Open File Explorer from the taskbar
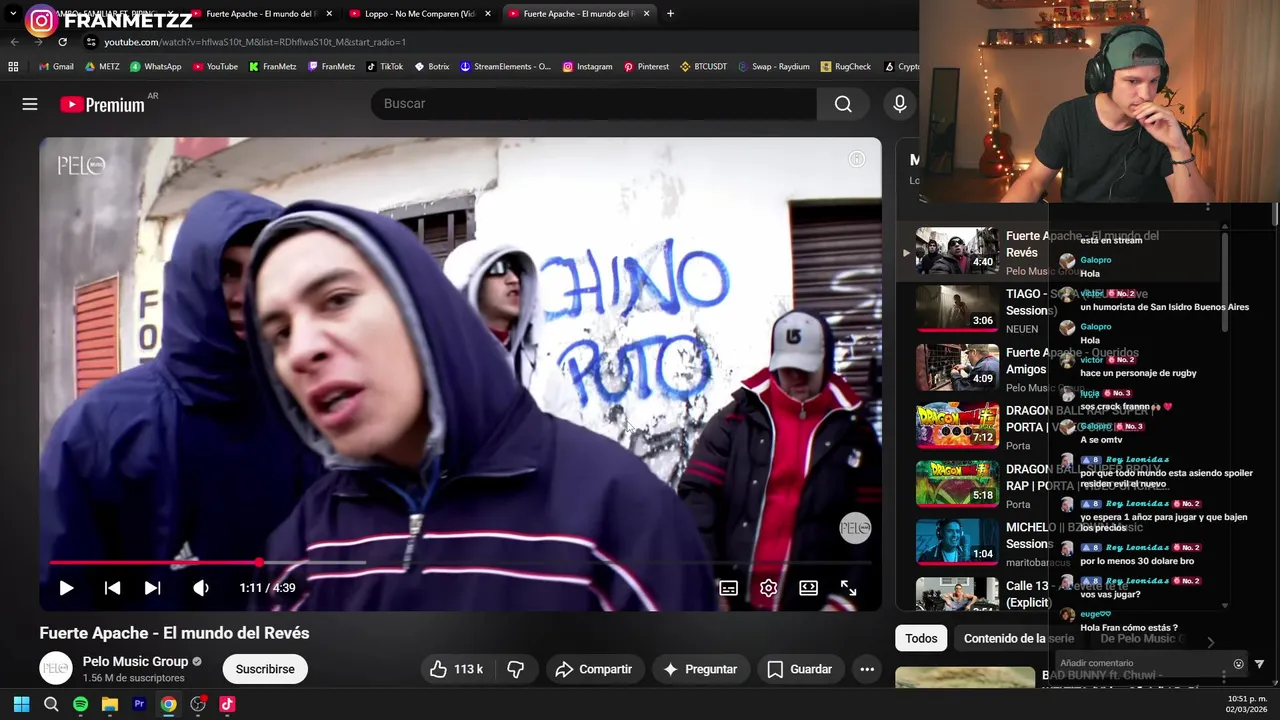Viewport: 1280px width, 720px height. tap(110, 704)
